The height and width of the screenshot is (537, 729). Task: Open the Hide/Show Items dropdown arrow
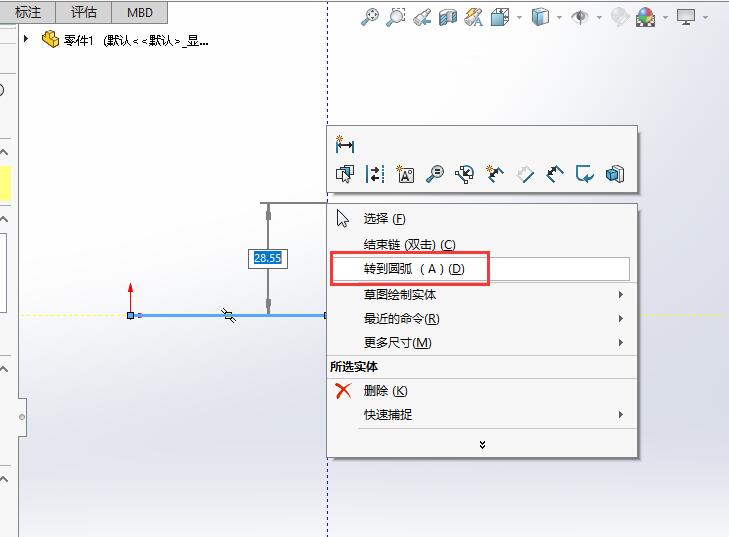point(599,18)
